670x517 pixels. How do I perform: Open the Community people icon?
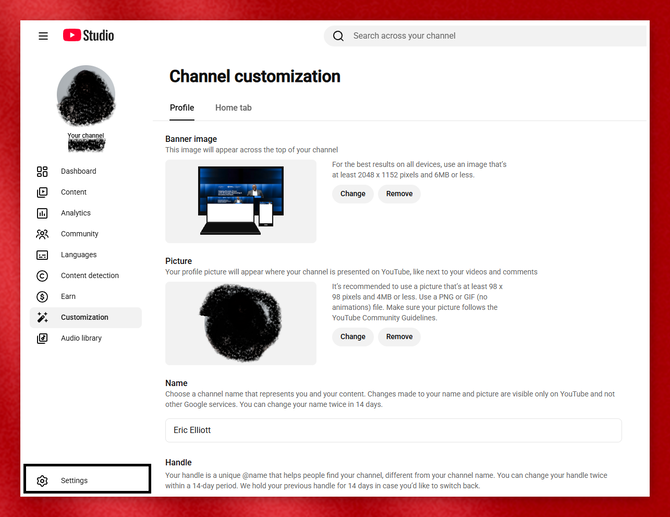42,234
